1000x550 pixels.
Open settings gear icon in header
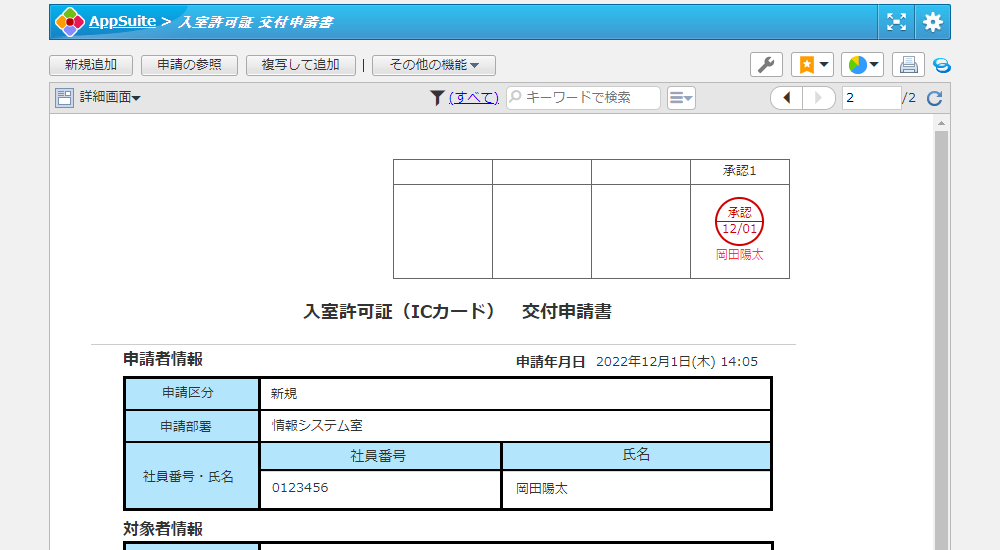(x=932, y=21)
